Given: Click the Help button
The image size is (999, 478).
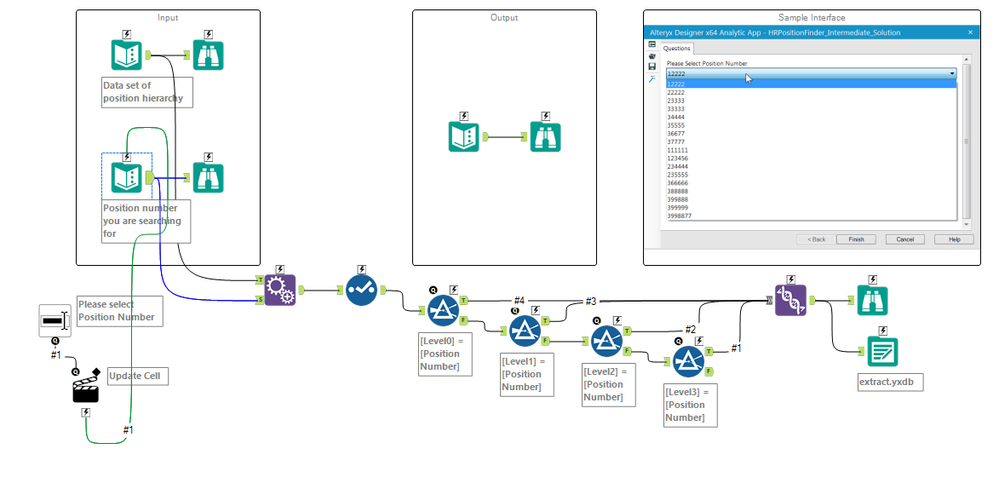Looking at the screenshot, I should tap(954, 240).
